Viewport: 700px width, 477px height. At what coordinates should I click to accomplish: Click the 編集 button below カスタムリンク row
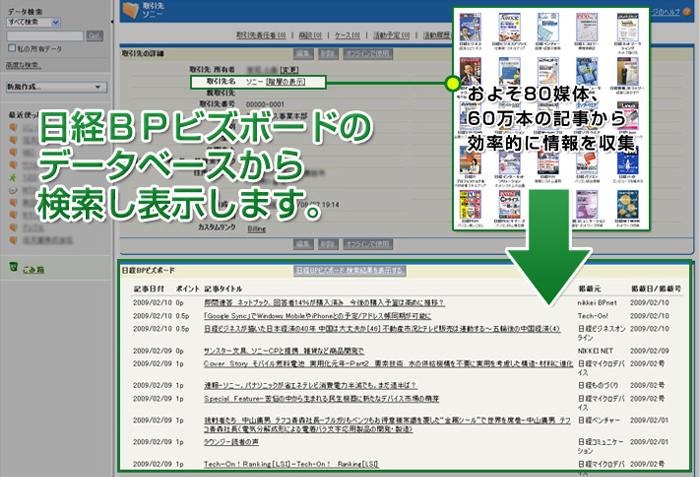click(x=303, y=244)
